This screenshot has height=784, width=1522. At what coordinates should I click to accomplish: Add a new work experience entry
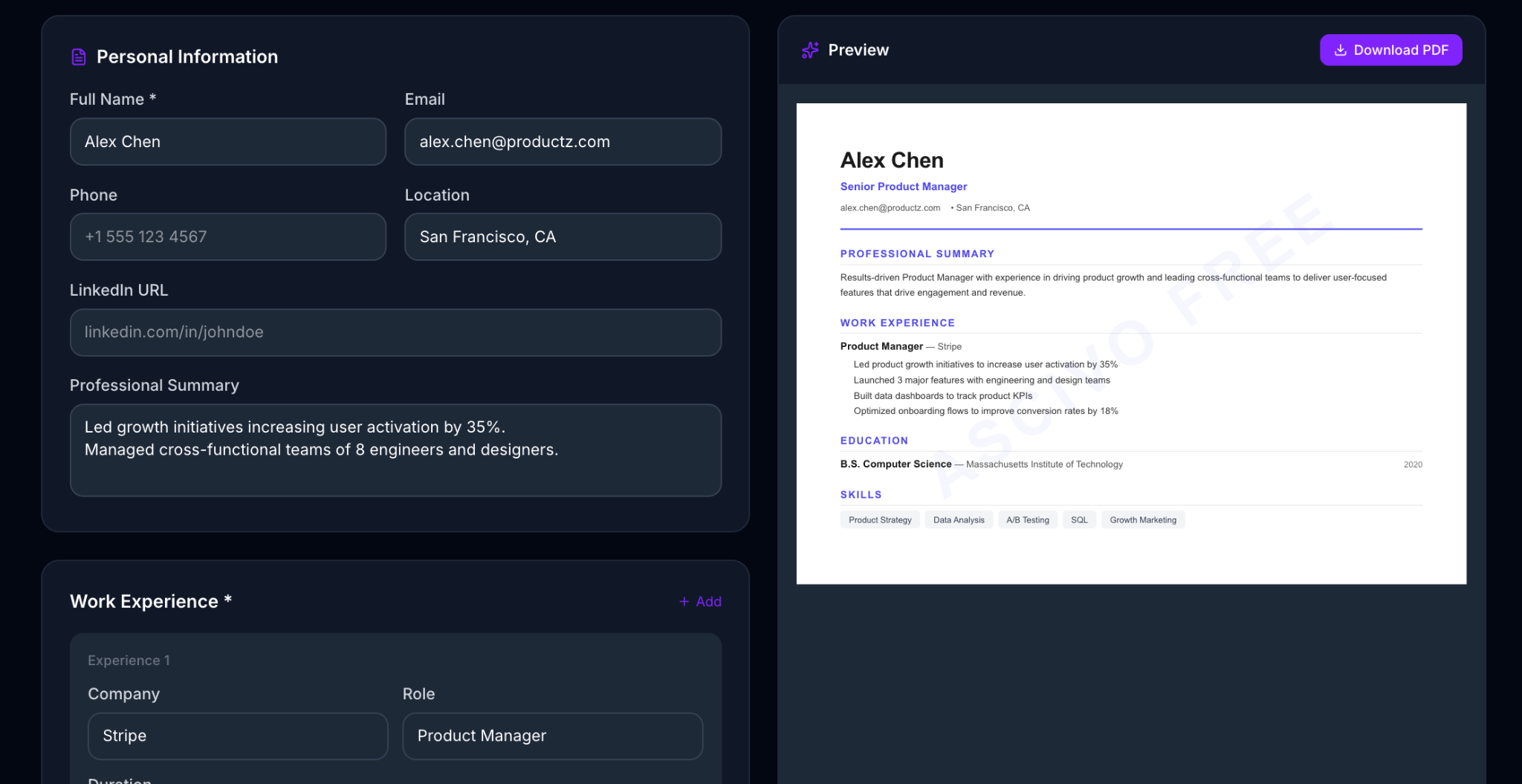(x=699, y=601)
